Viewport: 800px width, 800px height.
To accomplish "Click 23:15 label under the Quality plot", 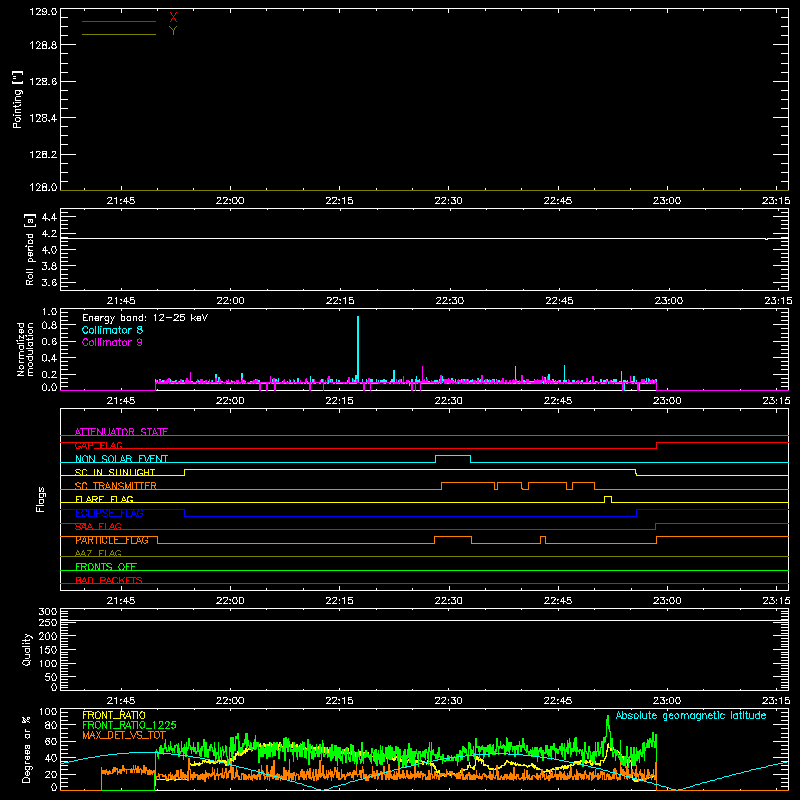I will [776, 701].
